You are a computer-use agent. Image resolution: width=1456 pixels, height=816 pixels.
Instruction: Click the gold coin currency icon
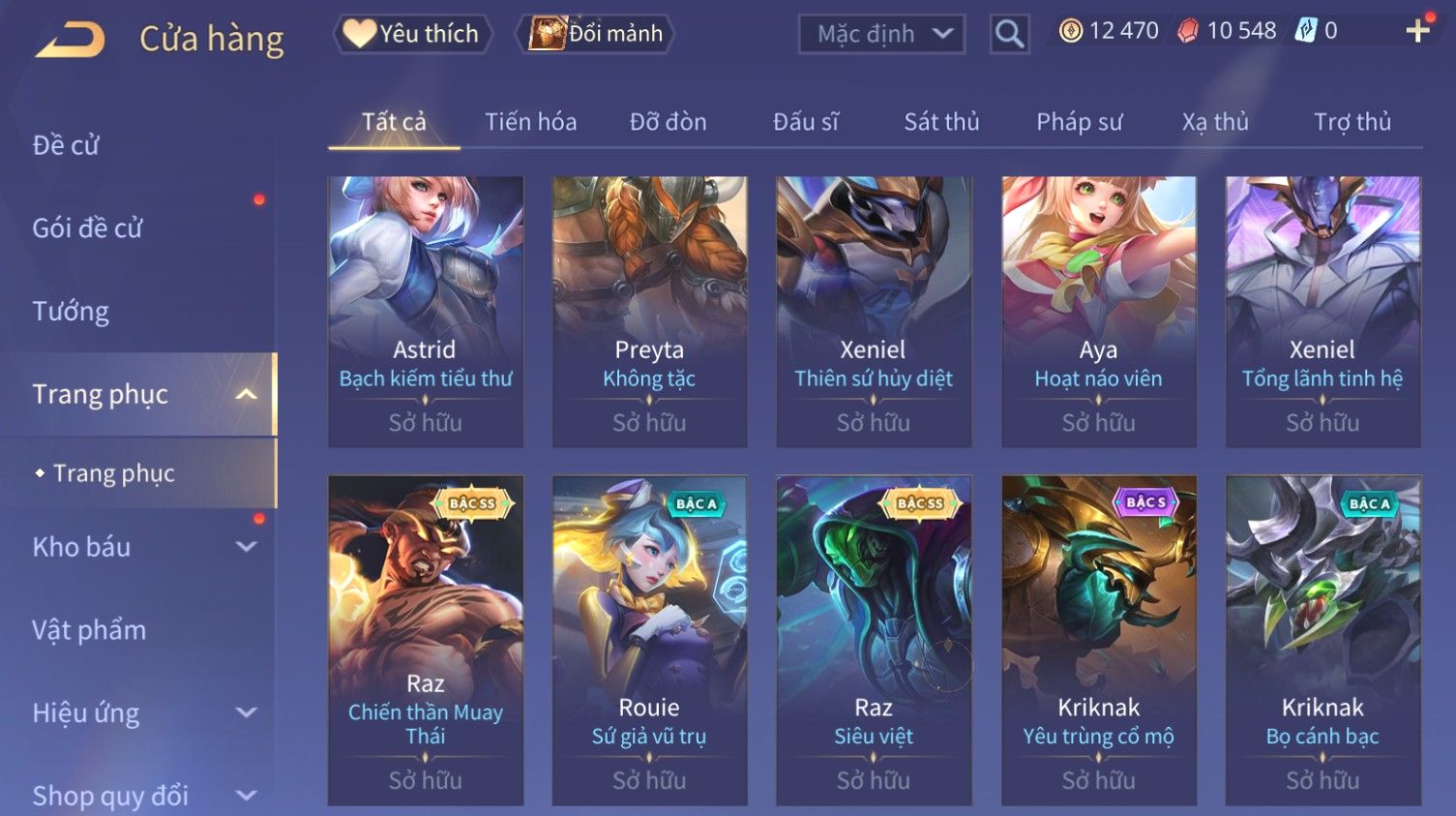[1070, 32]
